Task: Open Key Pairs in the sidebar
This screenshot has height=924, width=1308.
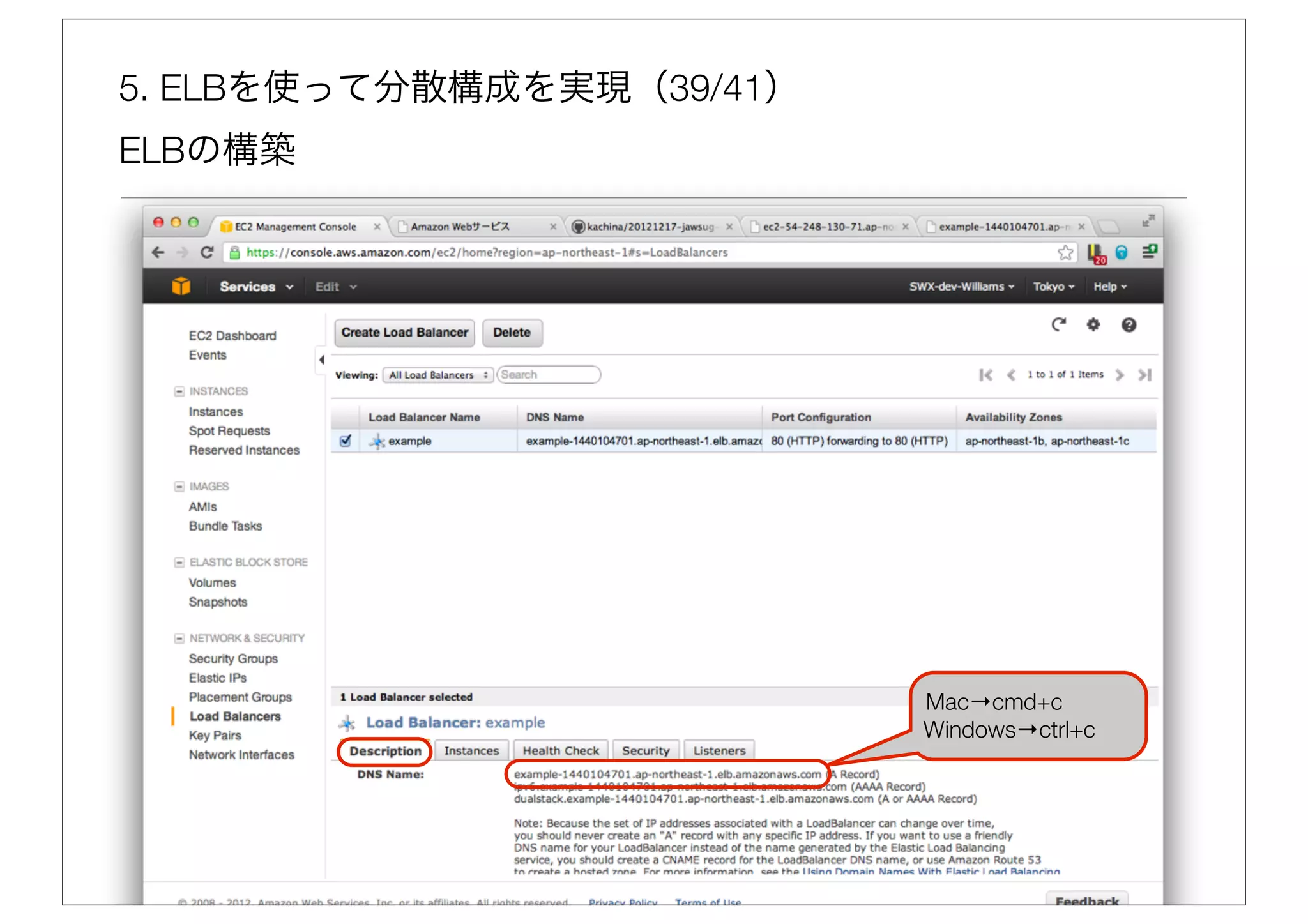Action: pos(215,736)
